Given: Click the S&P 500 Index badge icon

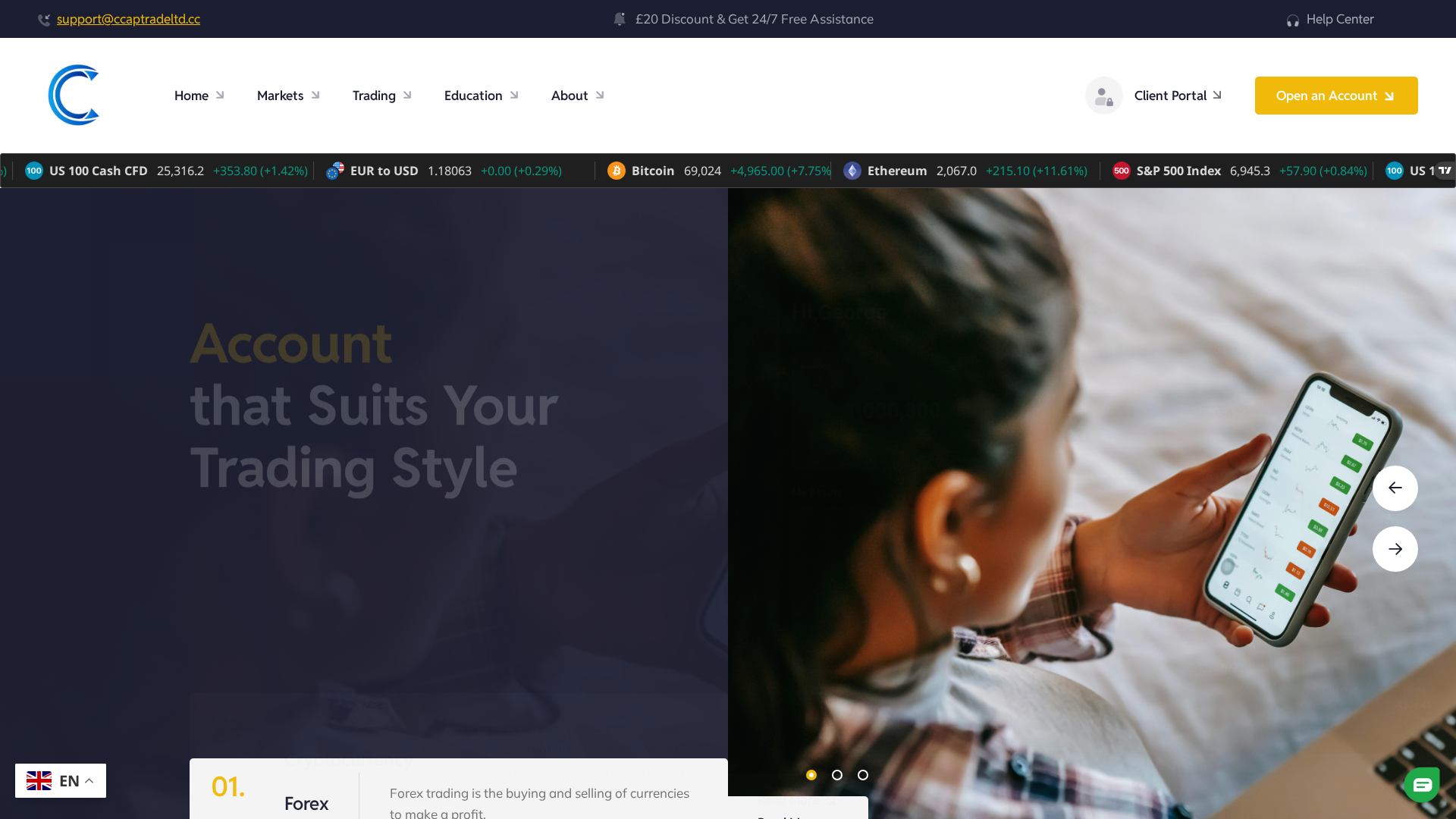Looking at the screenshot, I should [1122, 171].
